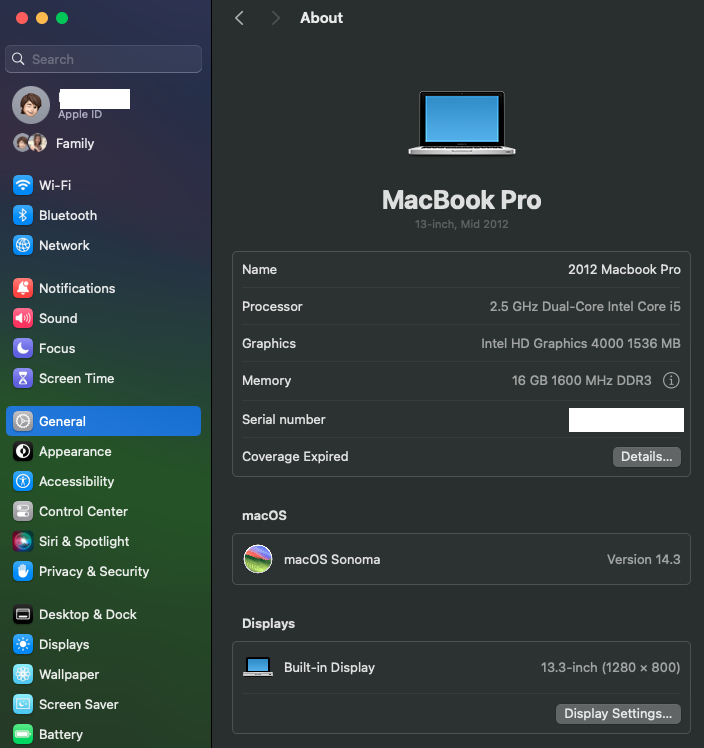This screenshot has height=748, width=704.
Task: Select Wallpaper label in sidebar
Action: tap(69, 675)
